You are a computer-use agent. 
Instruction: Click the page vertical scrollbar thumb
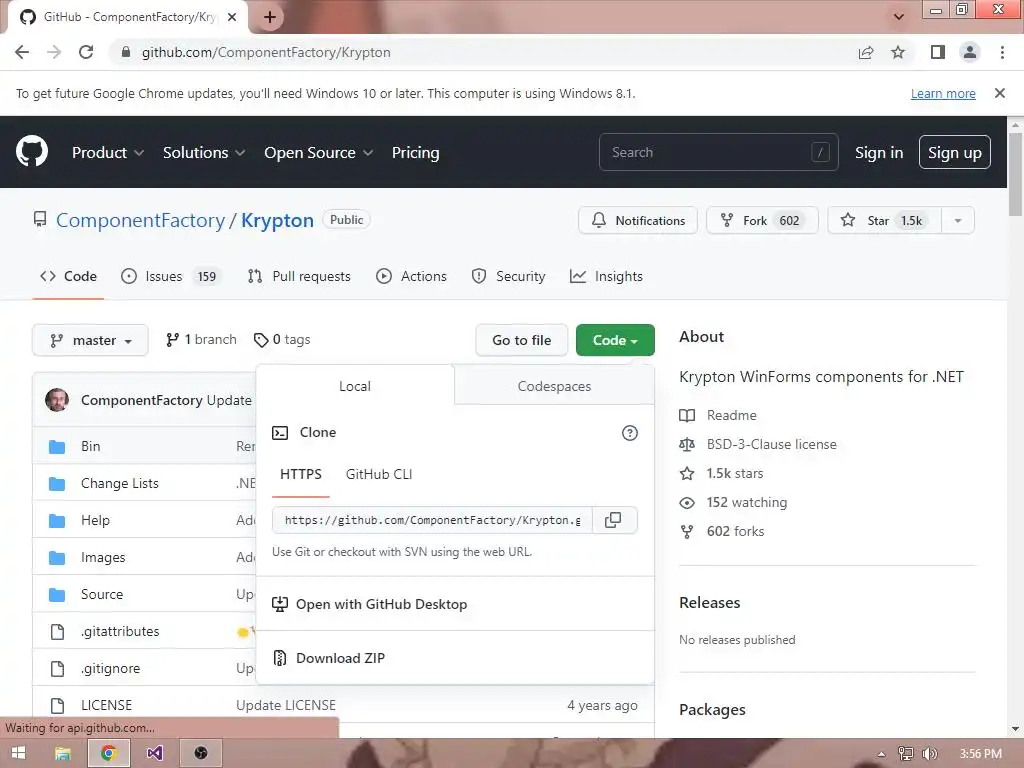point(1015,174)
